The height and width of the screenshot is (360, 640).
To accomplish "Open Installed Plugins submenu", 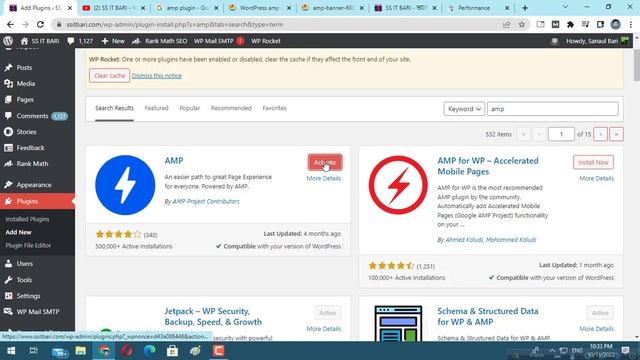I will pos(27,219).
